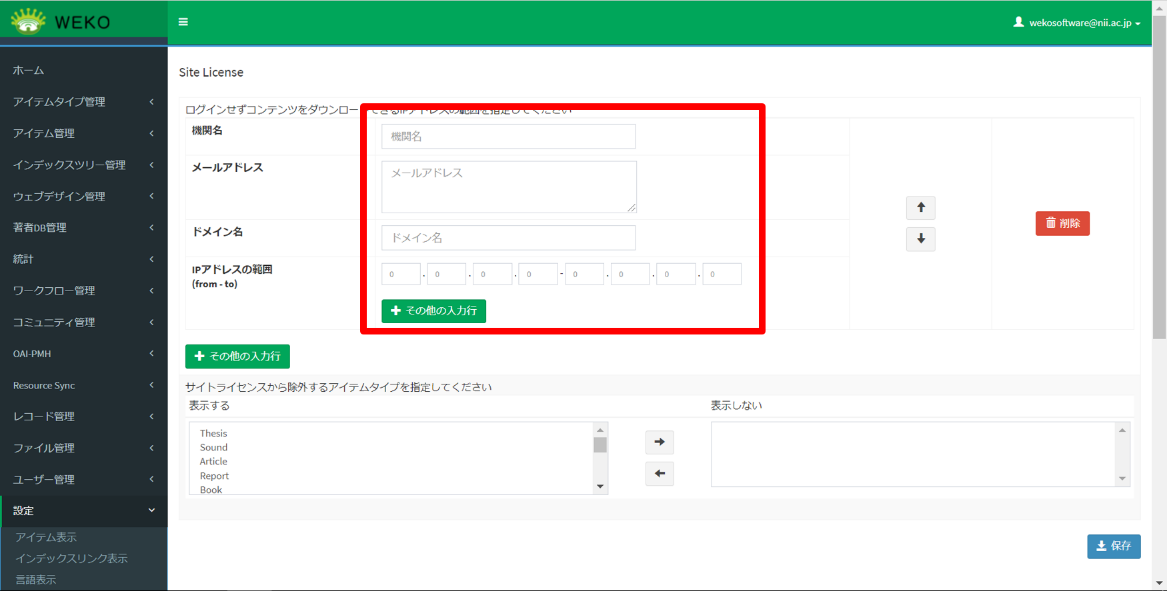Select Thesis in the 表示する list

pyautogui.click(x=213, y=433)
